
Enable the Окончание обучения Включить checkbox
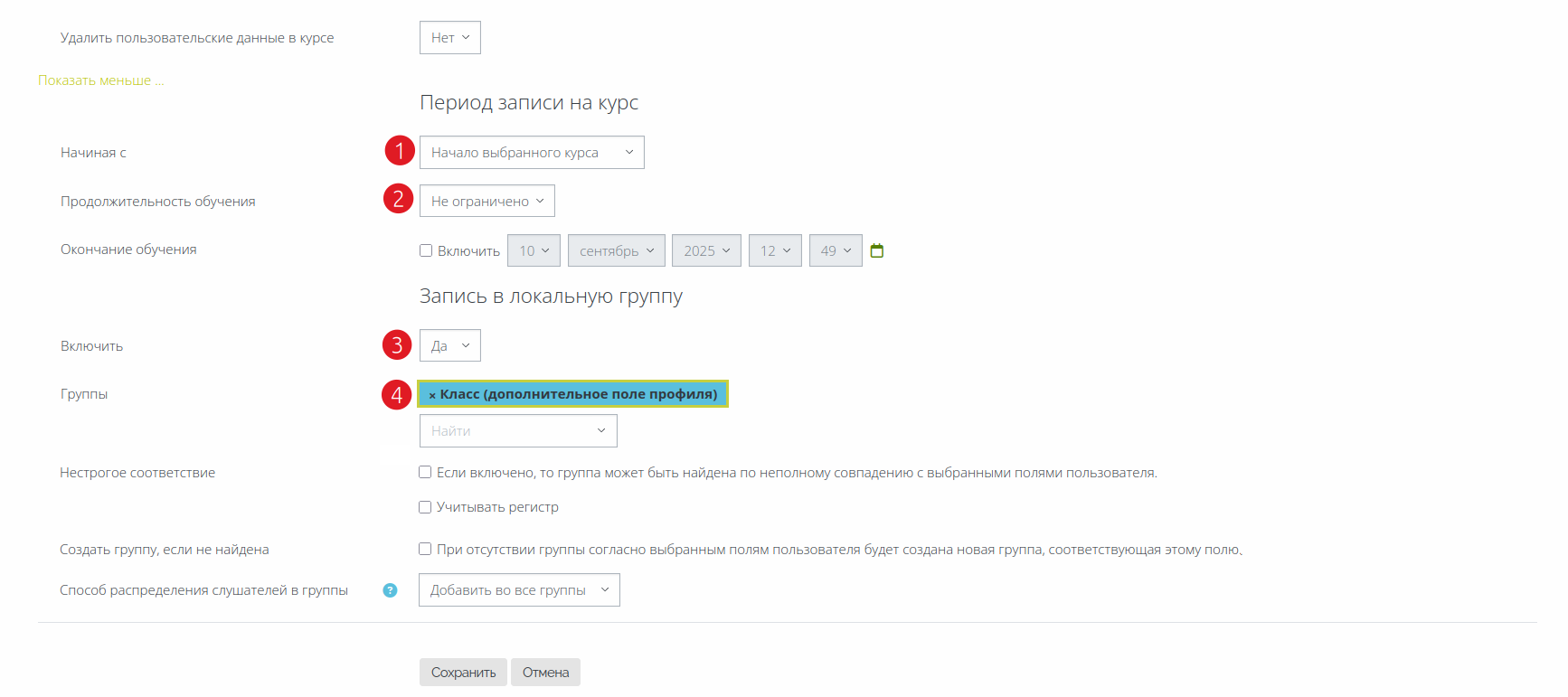point(426,250)
